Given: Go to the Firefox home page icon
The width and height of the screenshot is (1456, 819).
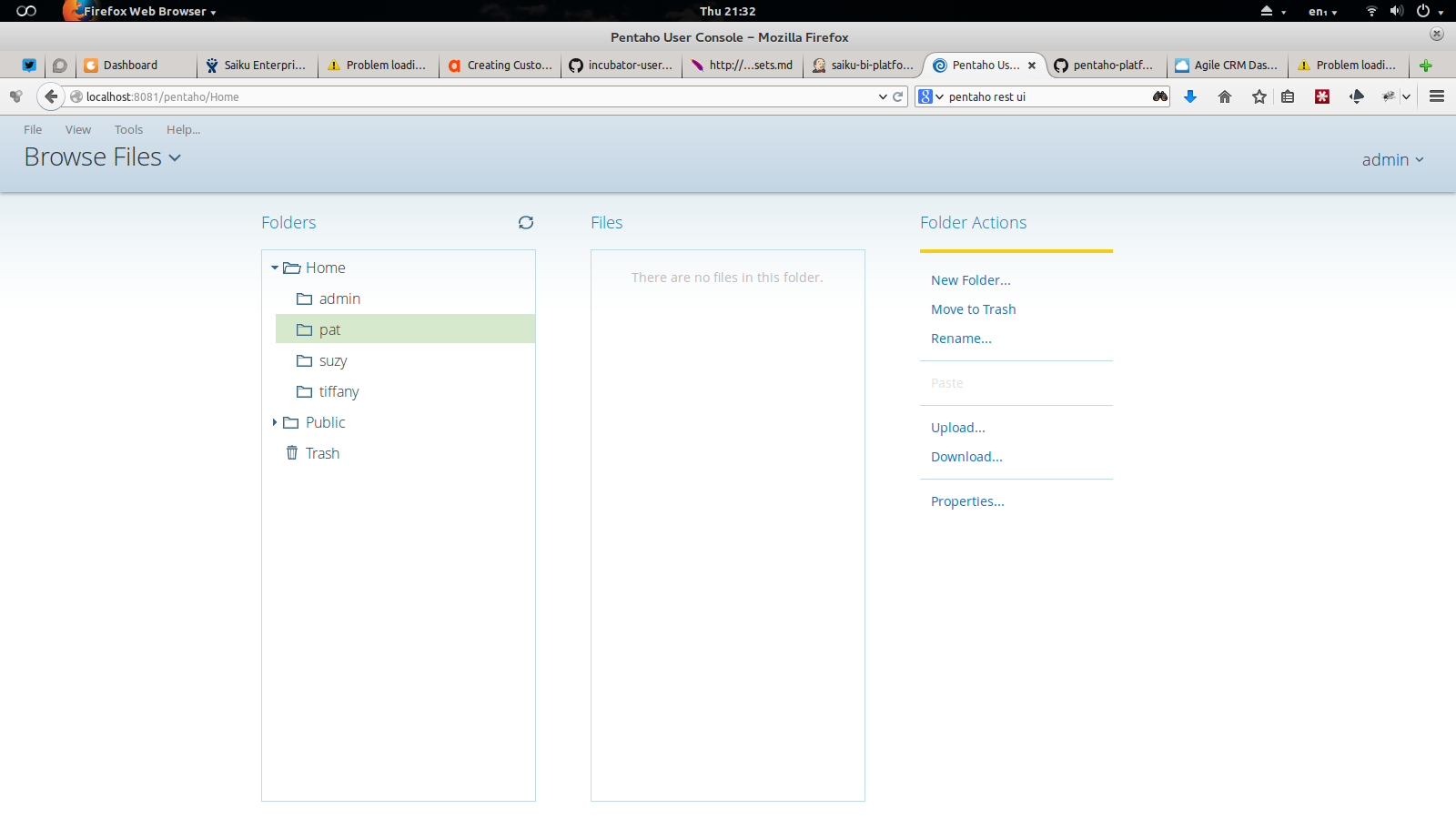Looking at the screenshot, I should tap(1225, 96).
